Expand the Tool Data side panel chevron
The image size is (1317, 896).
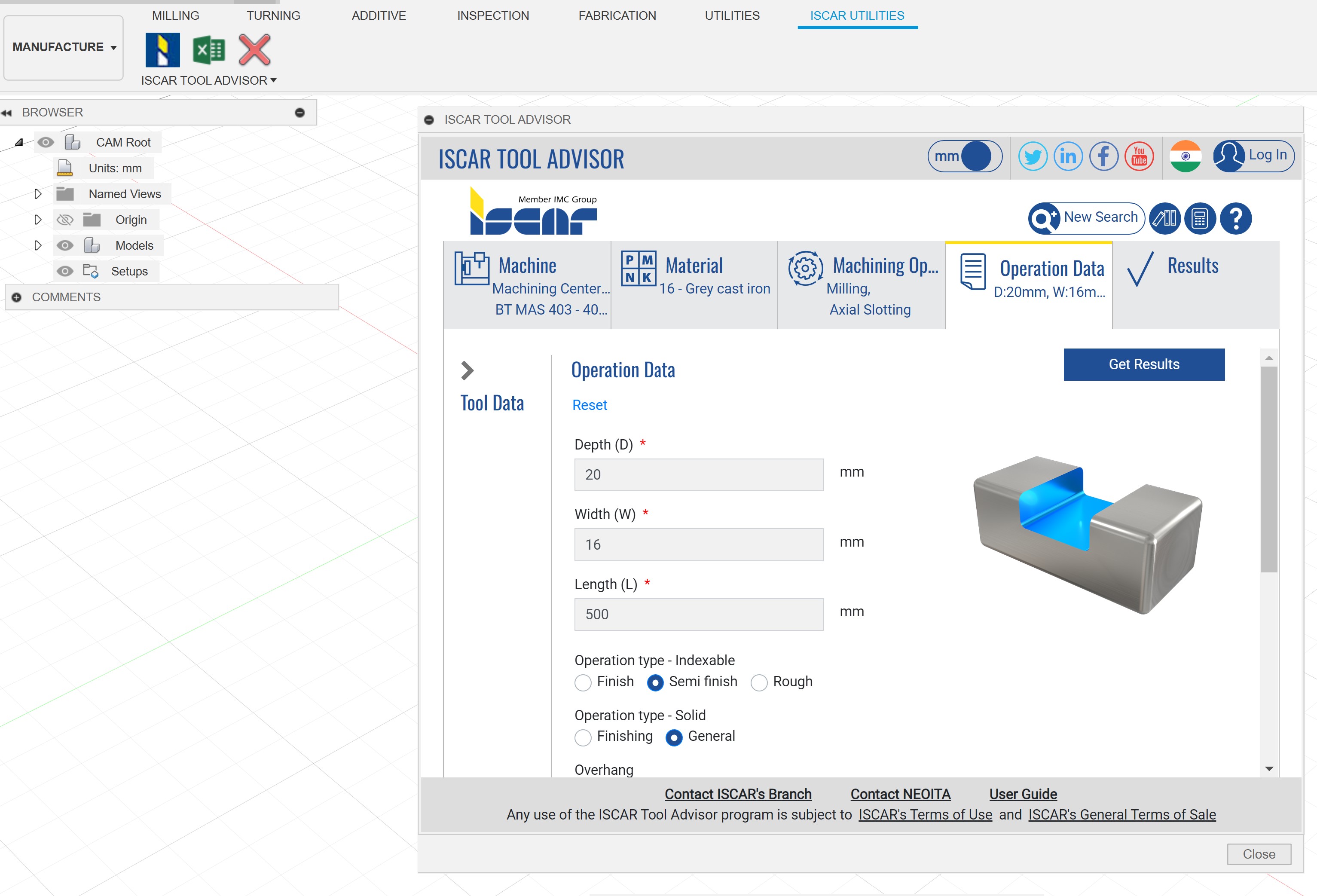tap(467, 370)
